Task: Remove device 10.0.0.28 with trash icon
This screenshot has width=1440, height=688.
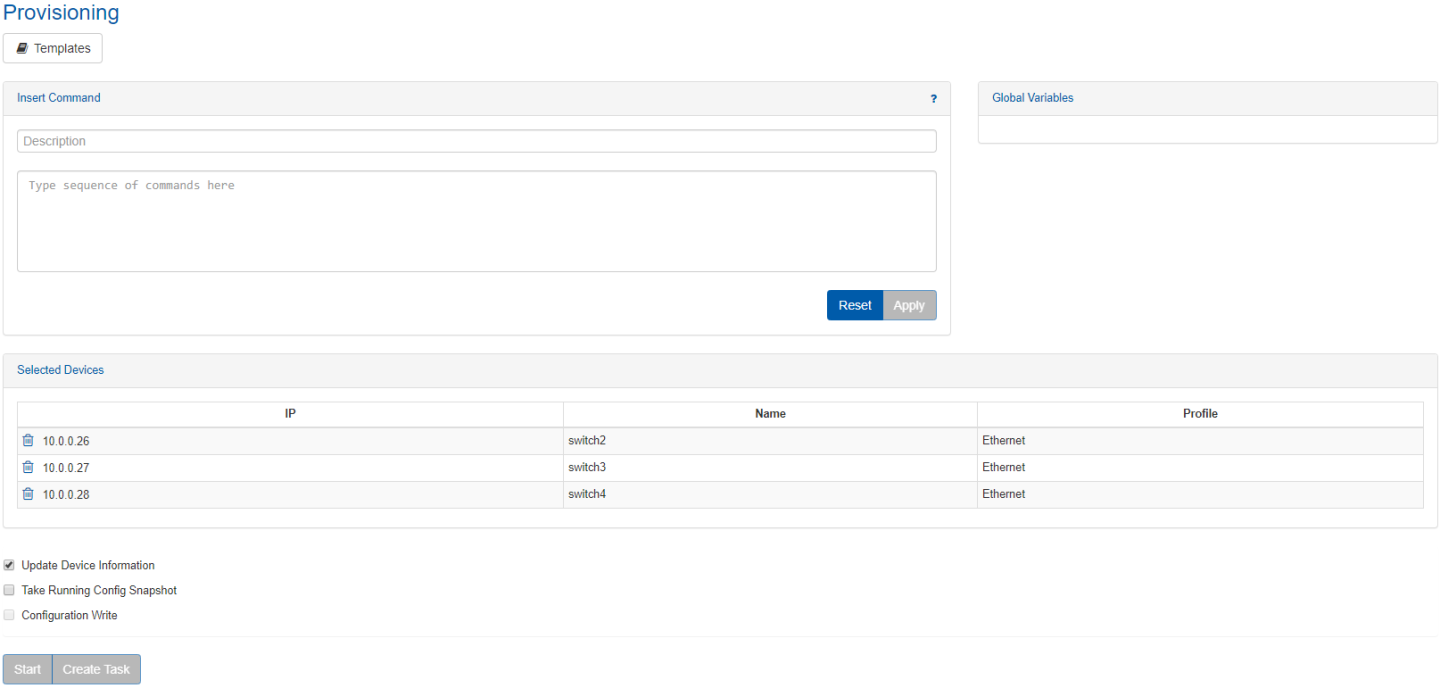Action: pos(28,494)
